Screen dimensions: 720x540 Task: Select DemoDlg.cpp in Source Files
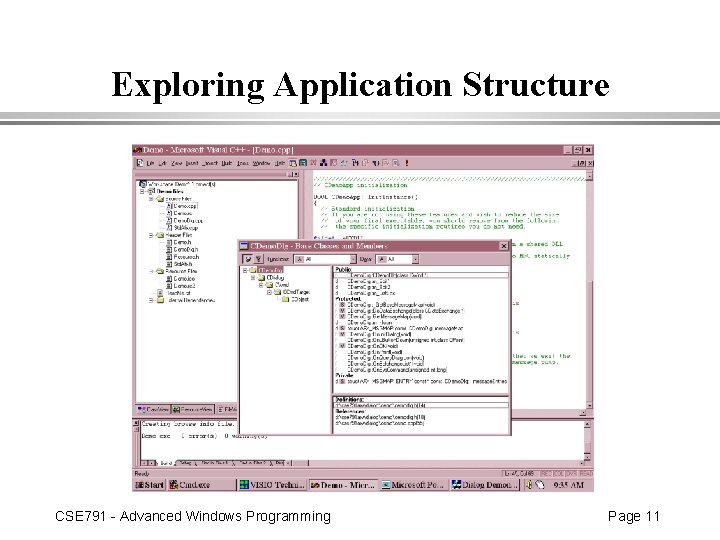pyautogui.click(x=184, y=221)
